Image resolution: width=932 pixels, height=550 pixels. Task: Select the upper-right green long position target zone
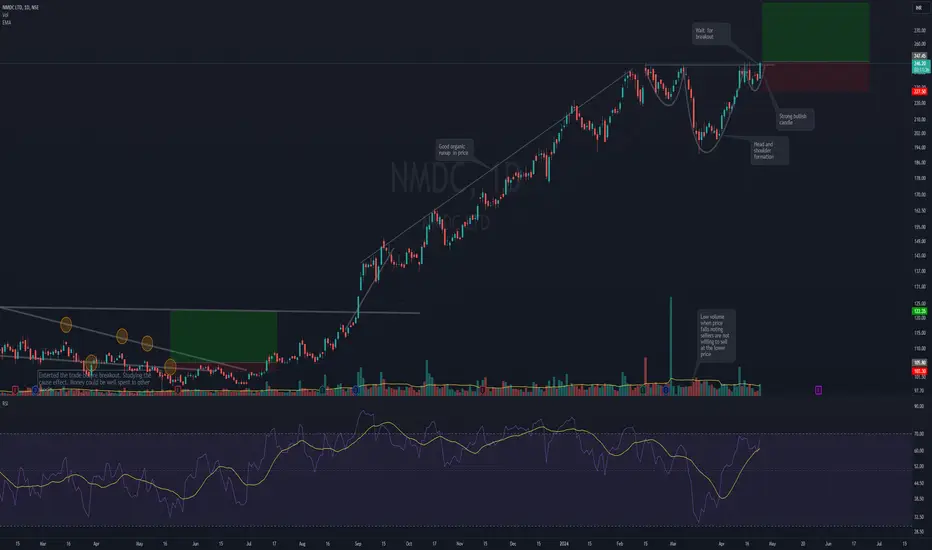[x=816, y=32]
